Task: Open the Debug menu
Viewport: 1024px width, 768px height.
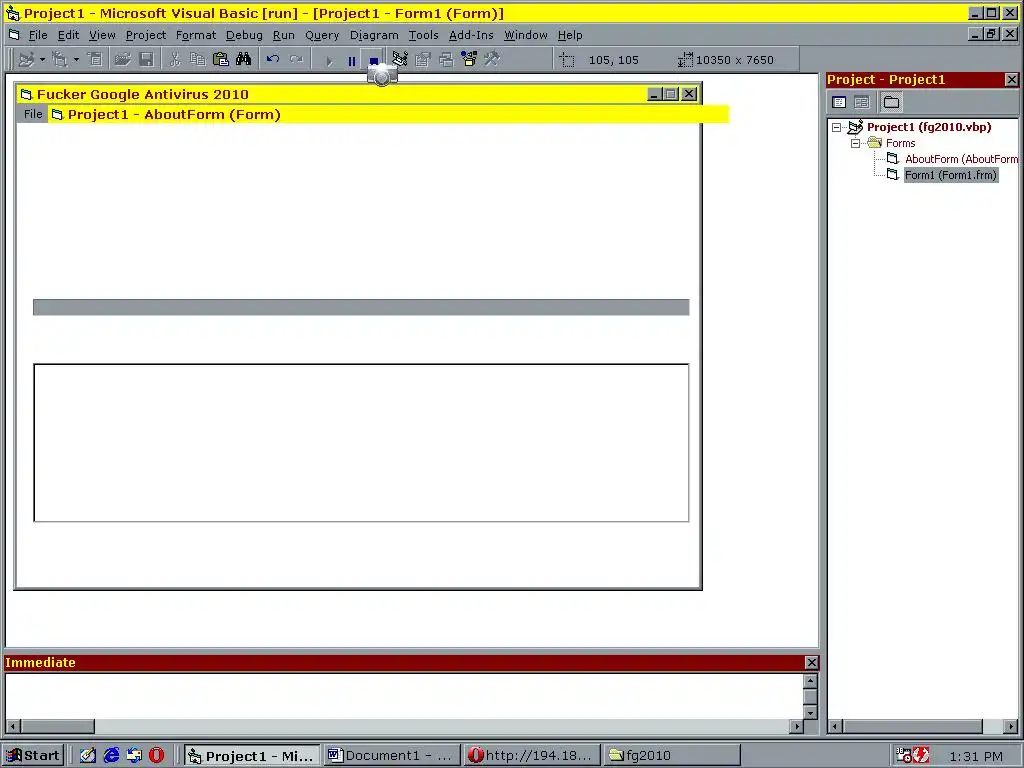Action: (244, 35)
